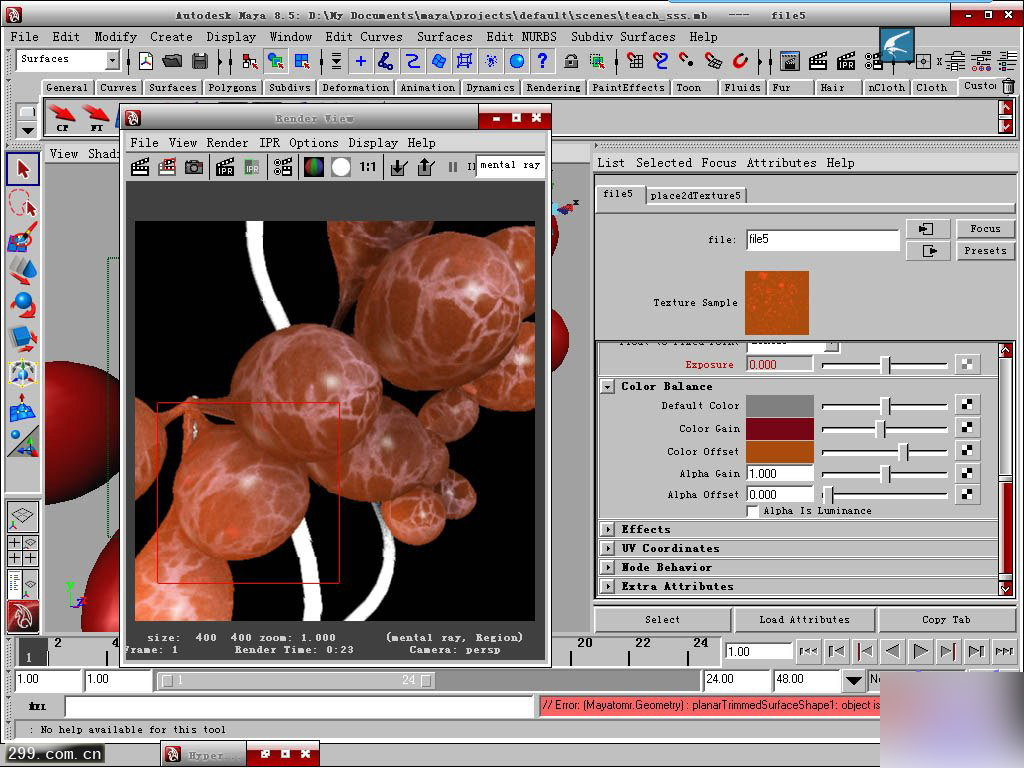This screenshot has width=1024, height=768.
Task: Collapse the Color Balance section
Action: tap(607, 387)
